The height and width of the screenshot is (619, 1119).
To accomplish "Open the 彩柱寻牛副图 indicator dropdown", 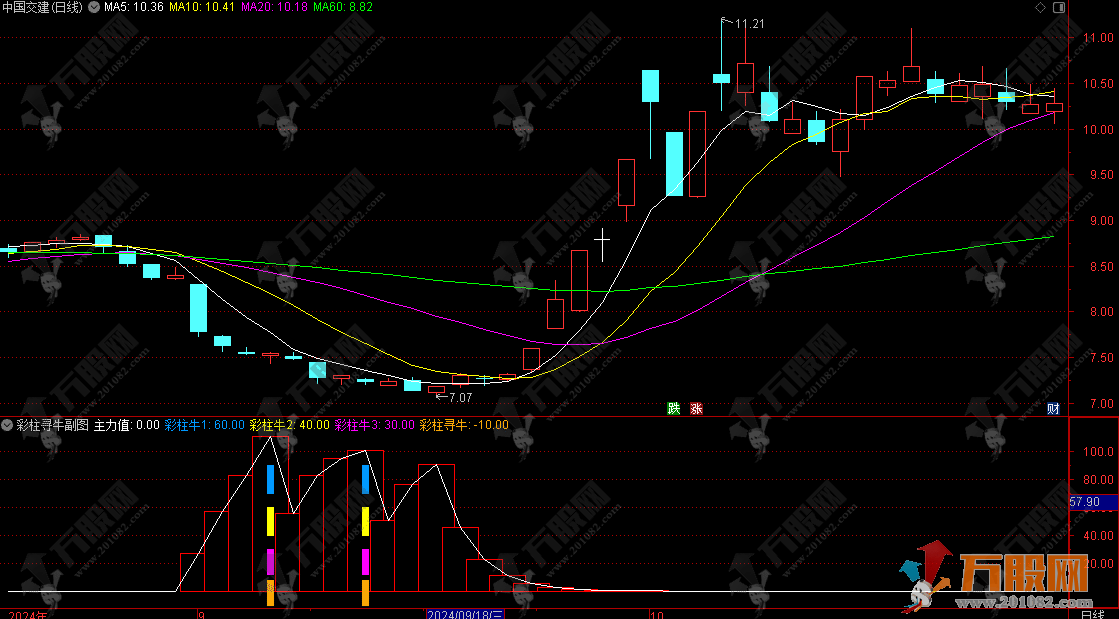I will click(7, 425).
